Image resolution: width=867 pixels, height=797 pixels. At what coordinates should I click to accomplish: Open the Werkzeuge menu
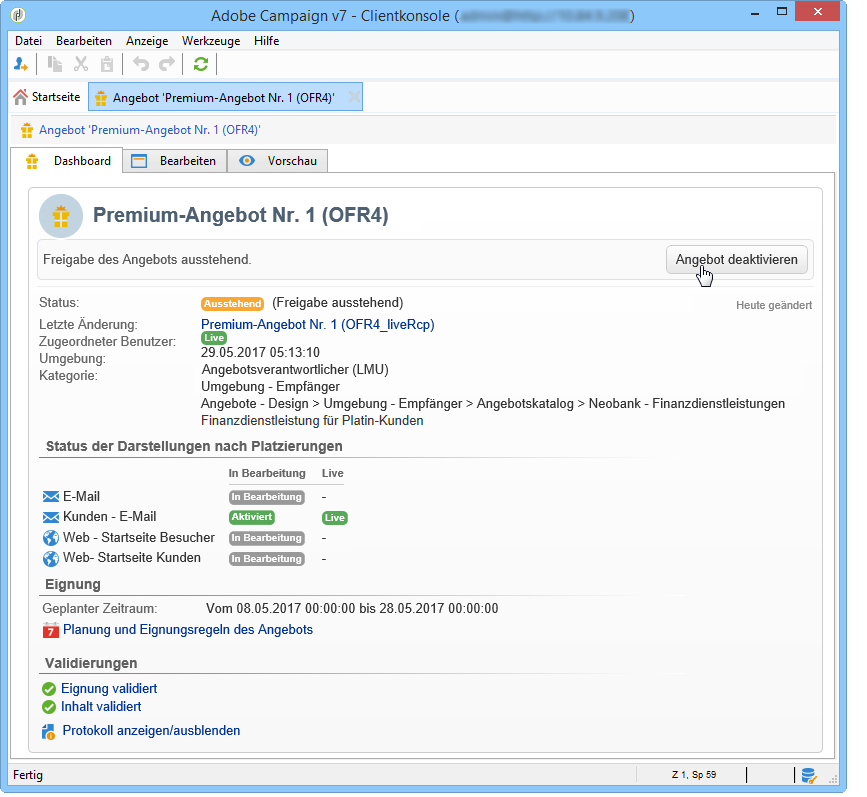(211, 41)
